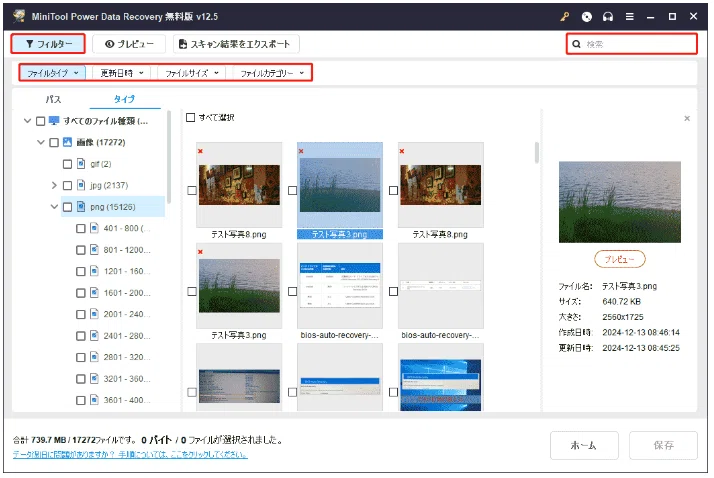The height and width of the screenshot is (478, 714).
Task: Click the dimensions value 2560x1725
Action: pyautogui.click(x=622, y=317)
